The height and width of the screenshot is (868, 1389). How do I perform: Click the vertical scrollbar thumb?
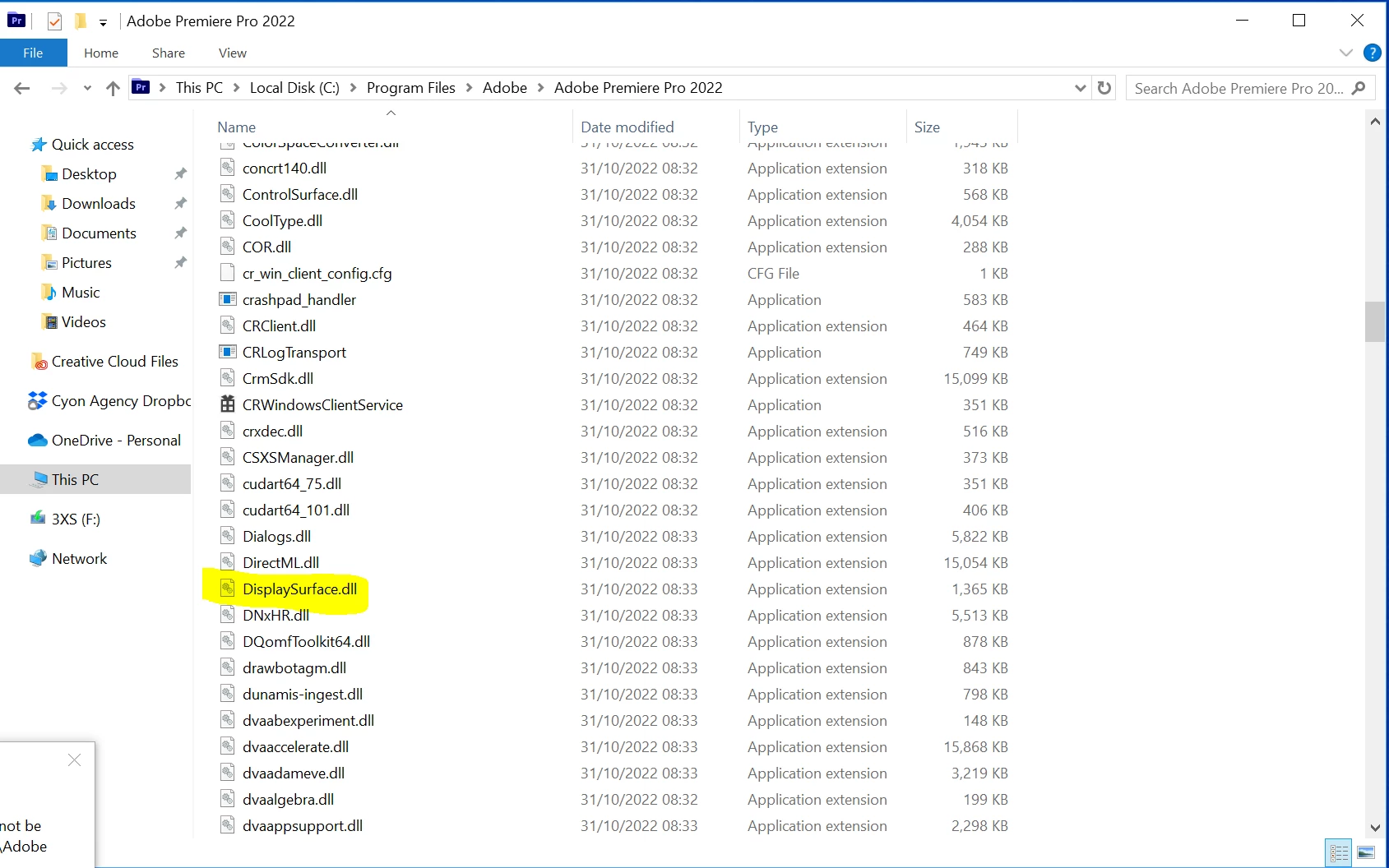1374,321
